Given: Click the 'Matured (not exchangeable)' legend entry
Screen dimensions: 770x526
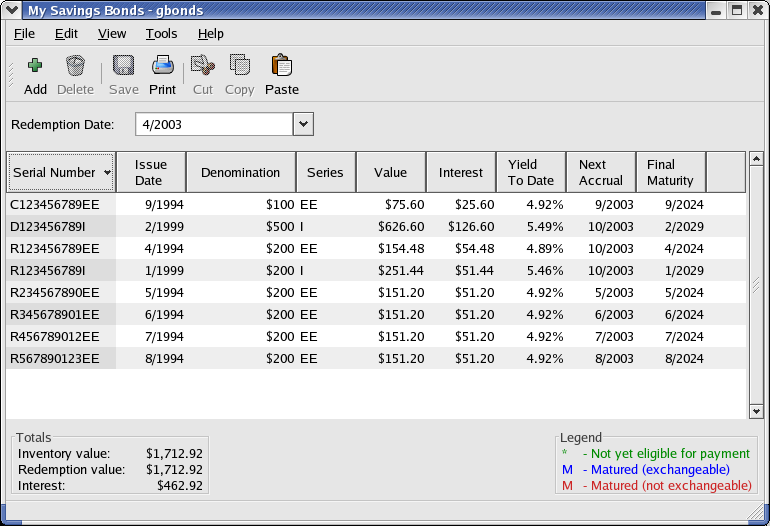Looking at the screenshot, I should pos(657,486).
